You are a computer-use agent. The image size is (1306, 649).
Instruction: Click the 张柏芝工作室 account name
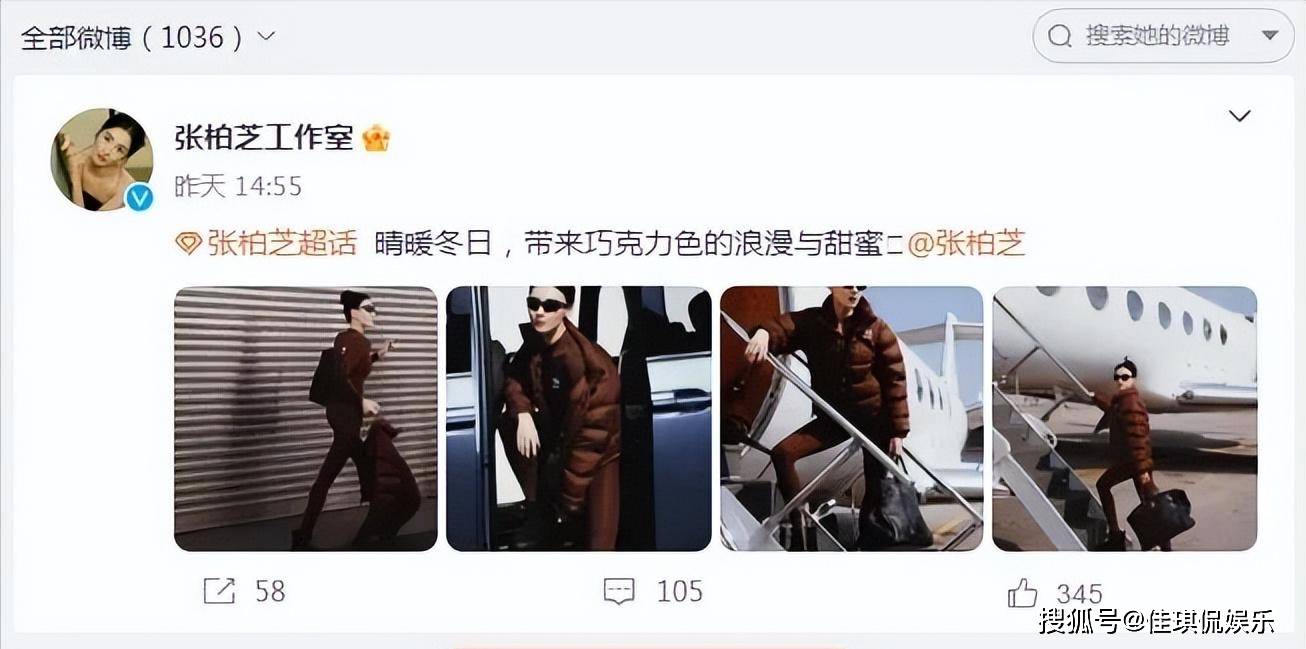(x=264, y=138)
